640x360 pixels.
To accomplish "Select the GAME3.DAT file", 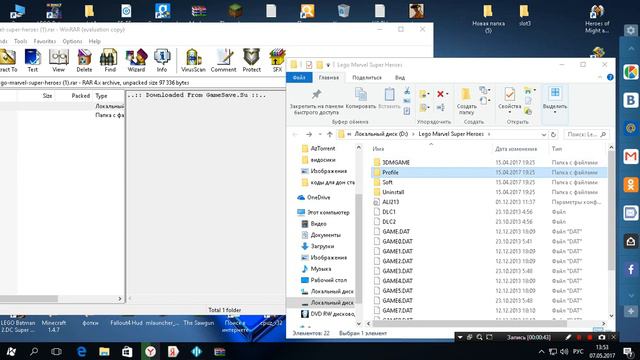I will [x=398, y=271].
